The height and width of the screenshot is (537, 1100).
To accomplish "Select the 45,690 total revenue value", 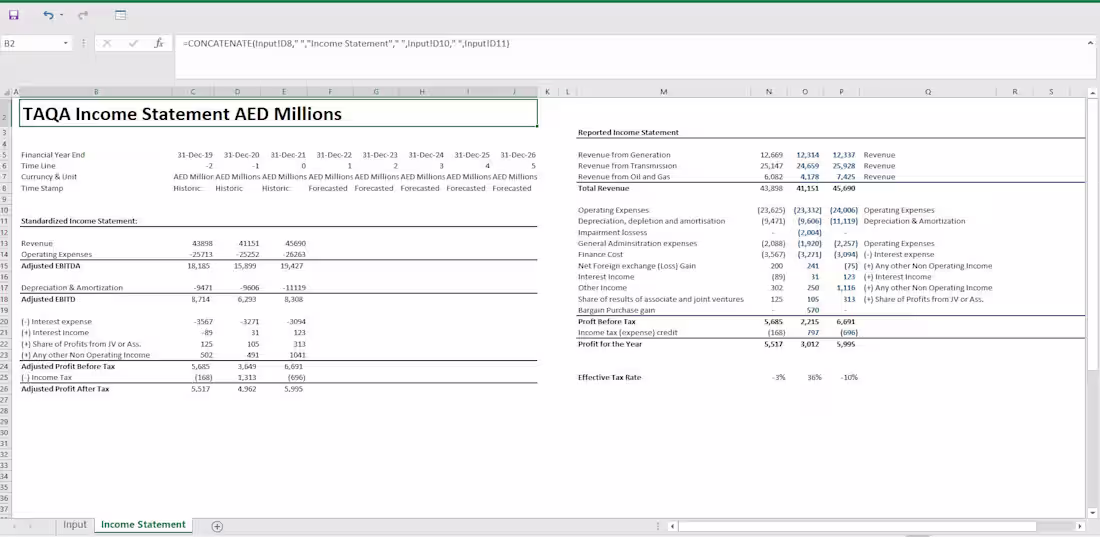I will tap(843, 189).
